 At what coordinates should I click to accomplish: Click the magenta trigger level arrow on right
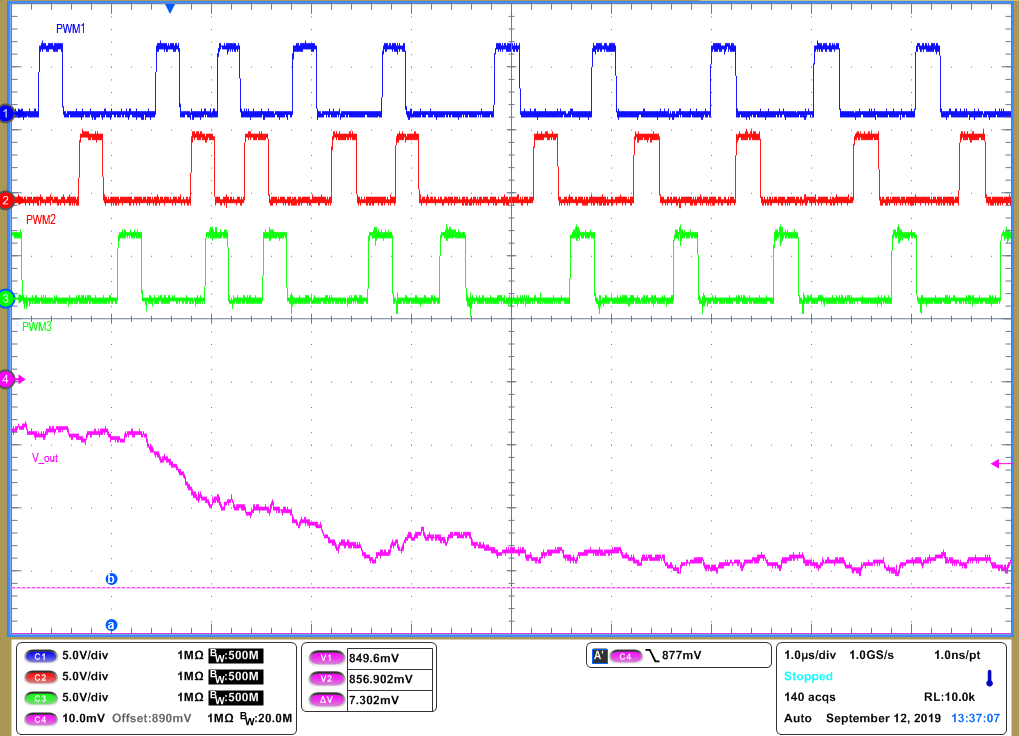click(x=996, y=462)
